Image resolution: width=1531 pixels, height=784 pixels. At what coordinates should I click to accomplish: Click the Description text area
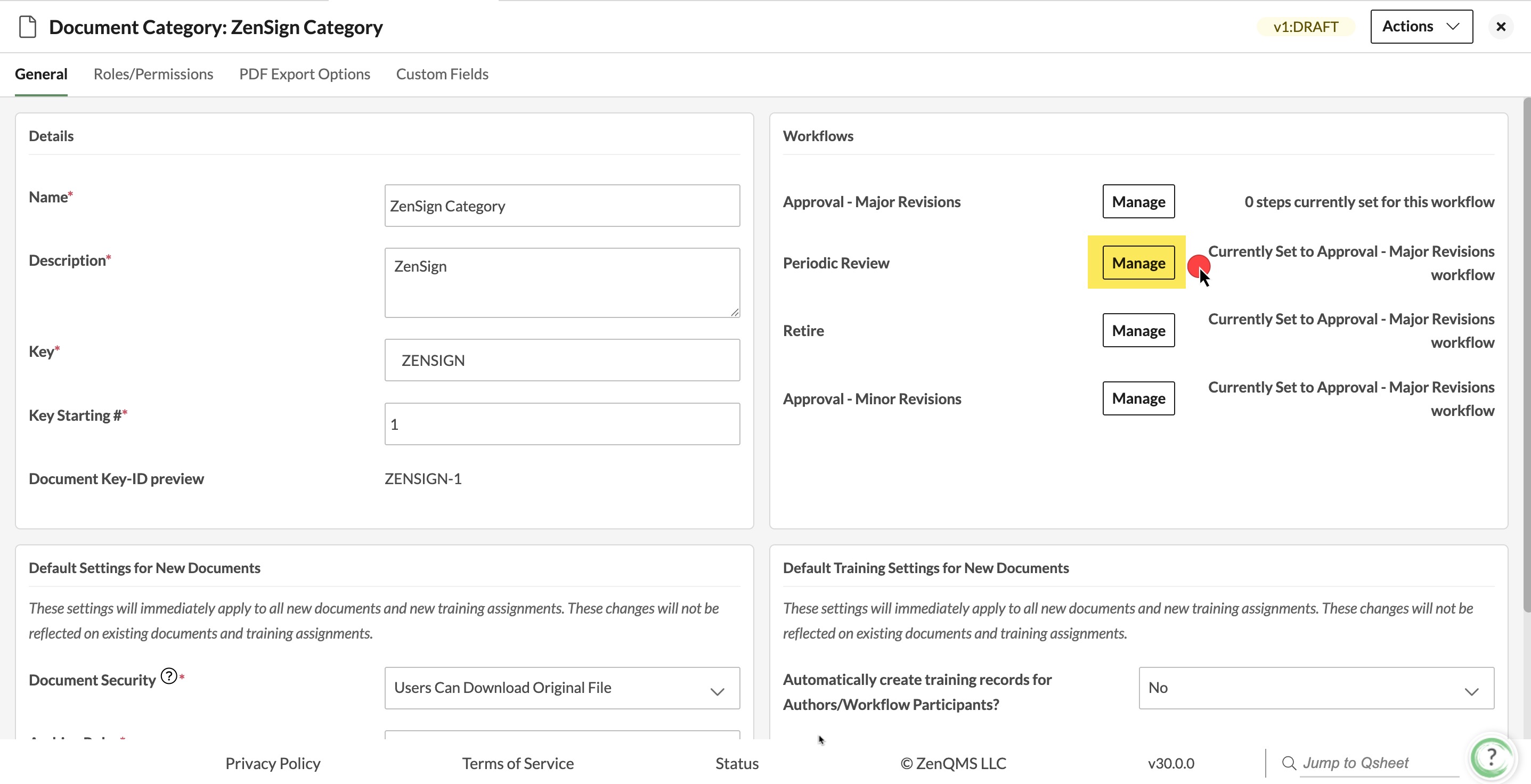click(x=562, y=283)
